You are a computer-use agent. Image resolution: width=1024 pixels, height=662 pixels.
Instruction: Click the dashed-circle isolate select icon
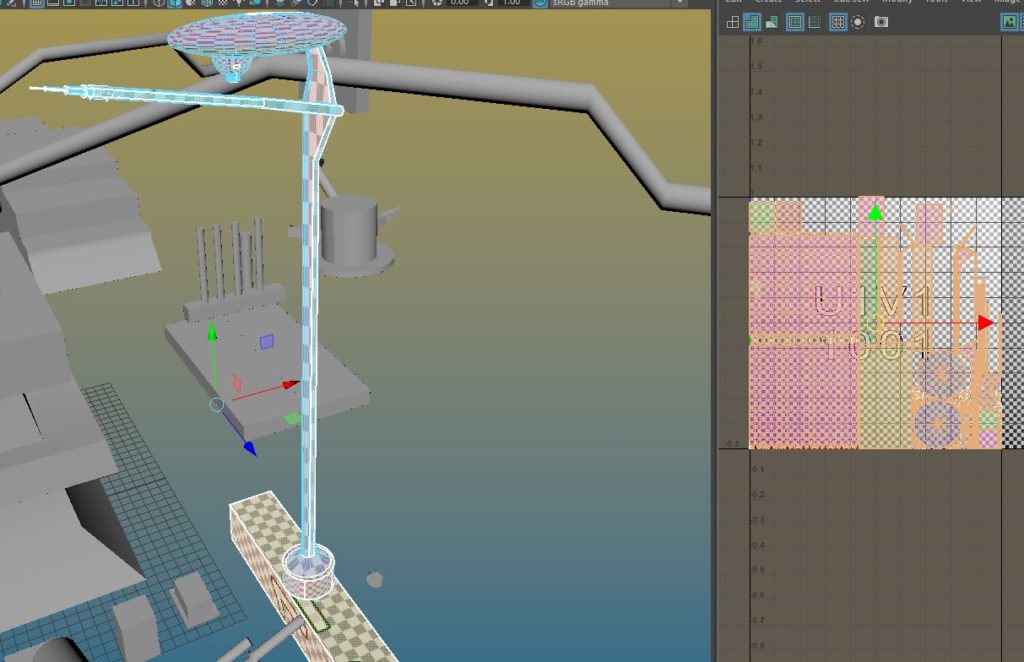(858, 22)
